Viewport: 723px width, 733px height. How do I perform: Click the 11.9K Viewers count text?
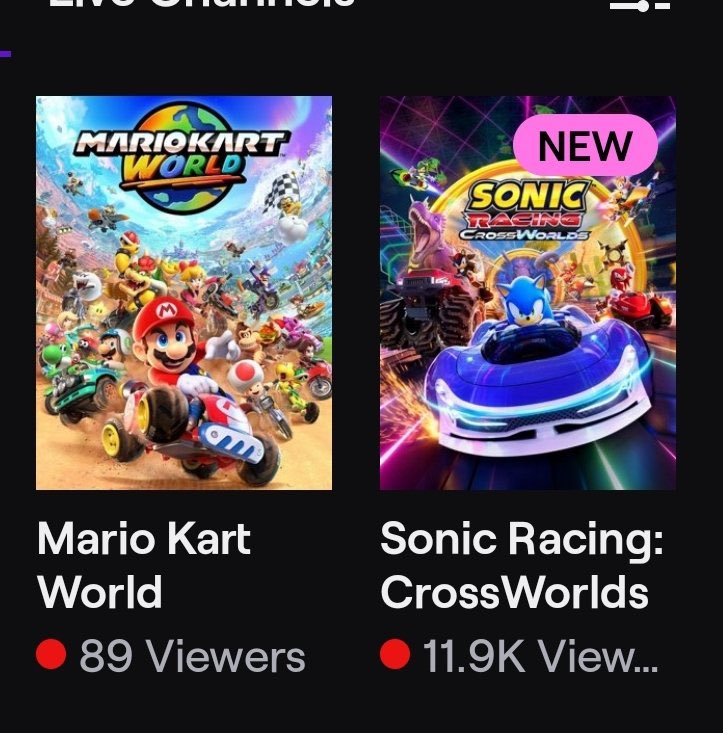point(540,657)
